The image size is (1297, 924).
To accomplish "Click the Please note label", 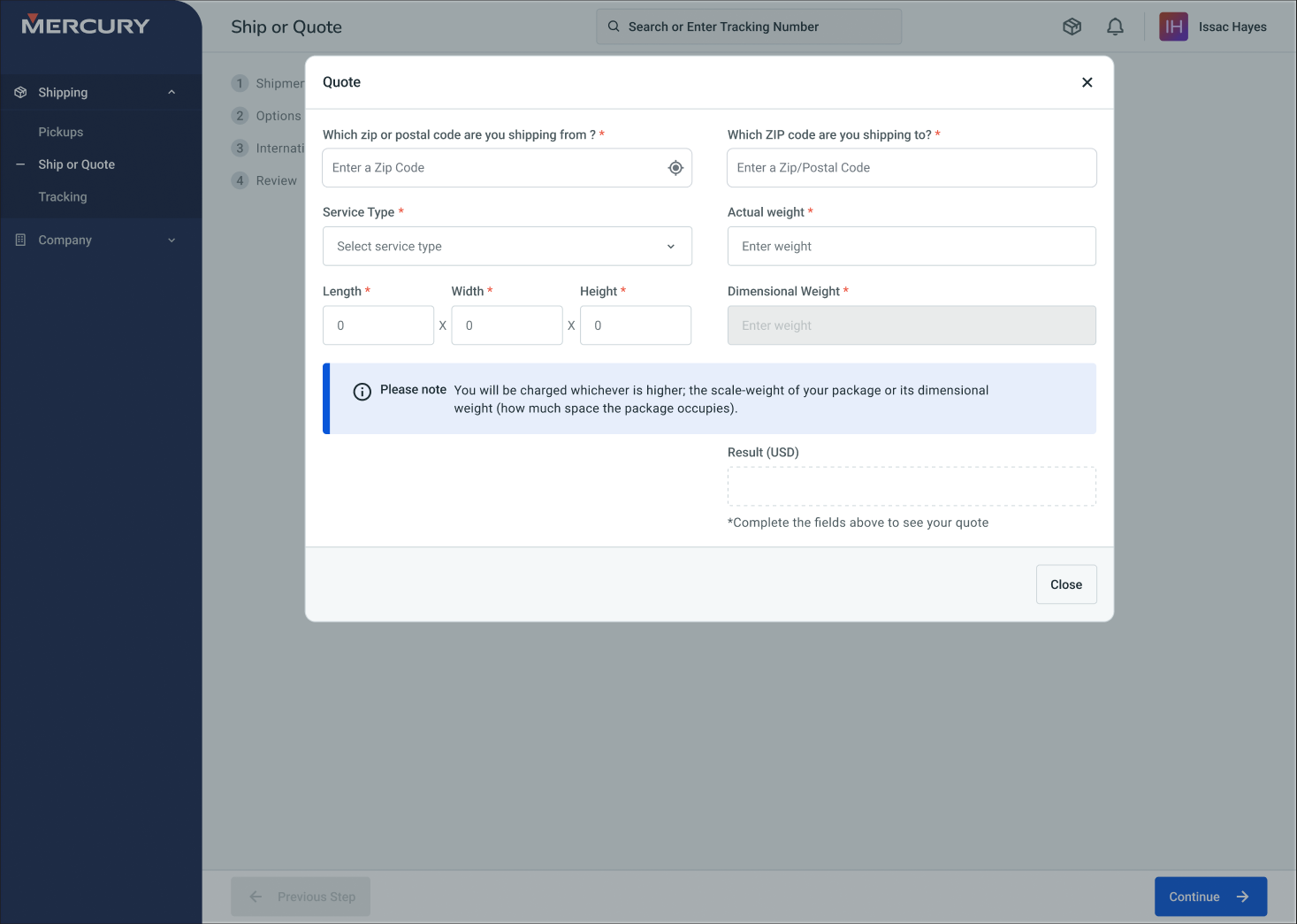I will (413, 390).
